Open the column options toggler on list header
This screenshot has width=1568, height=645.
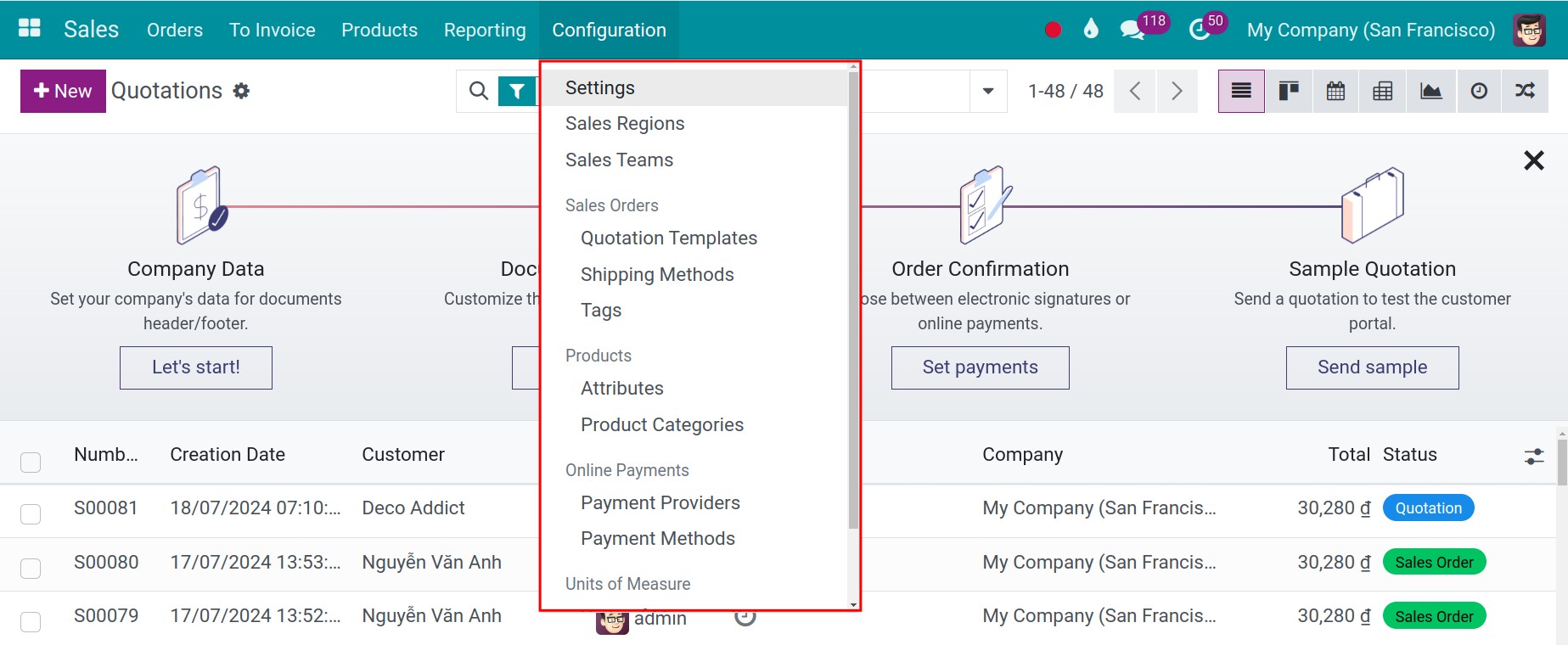1534,456
